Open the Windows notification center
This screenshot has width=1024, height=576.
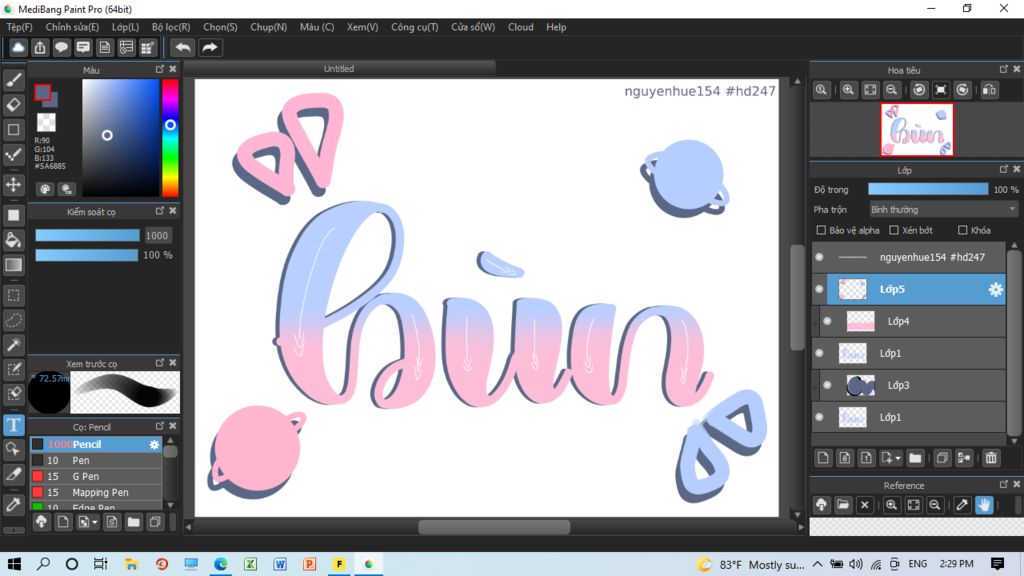997,564
